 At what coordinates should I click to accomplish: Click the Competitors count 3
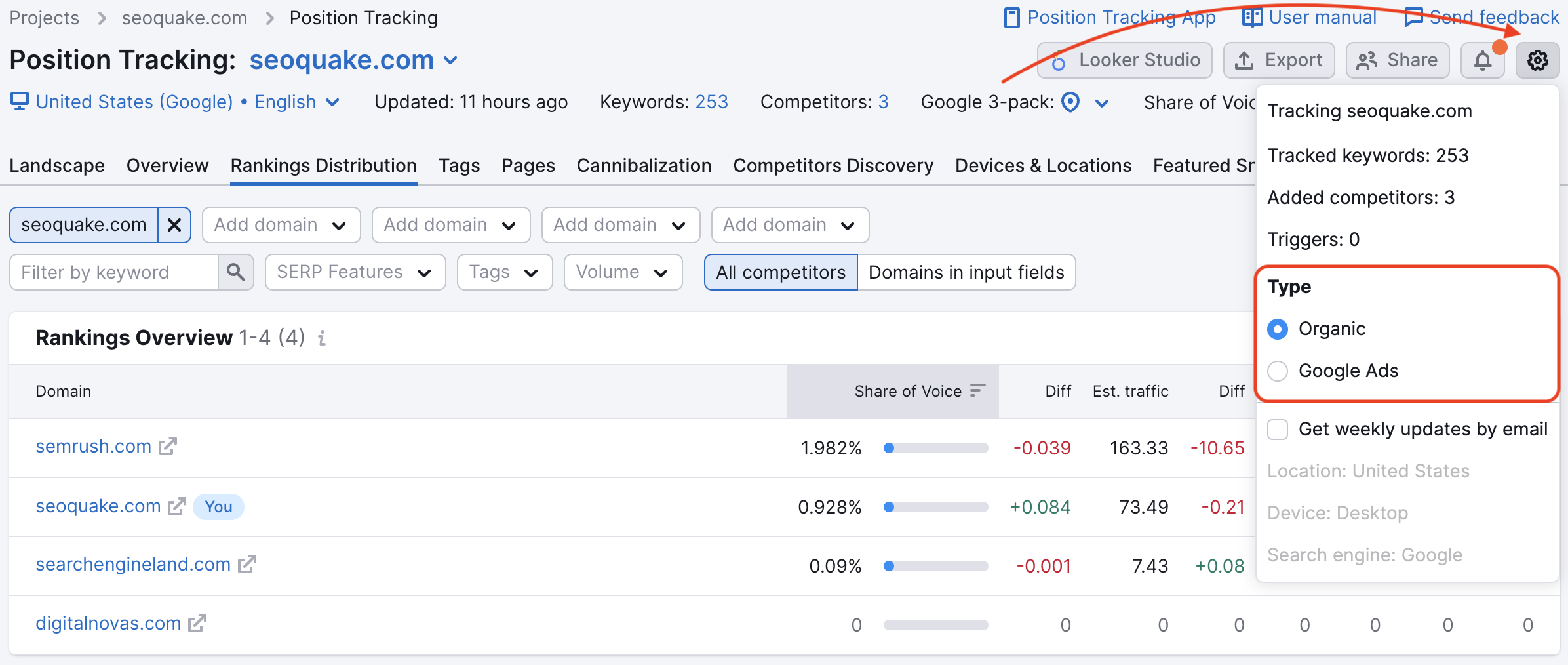point(883,102)
